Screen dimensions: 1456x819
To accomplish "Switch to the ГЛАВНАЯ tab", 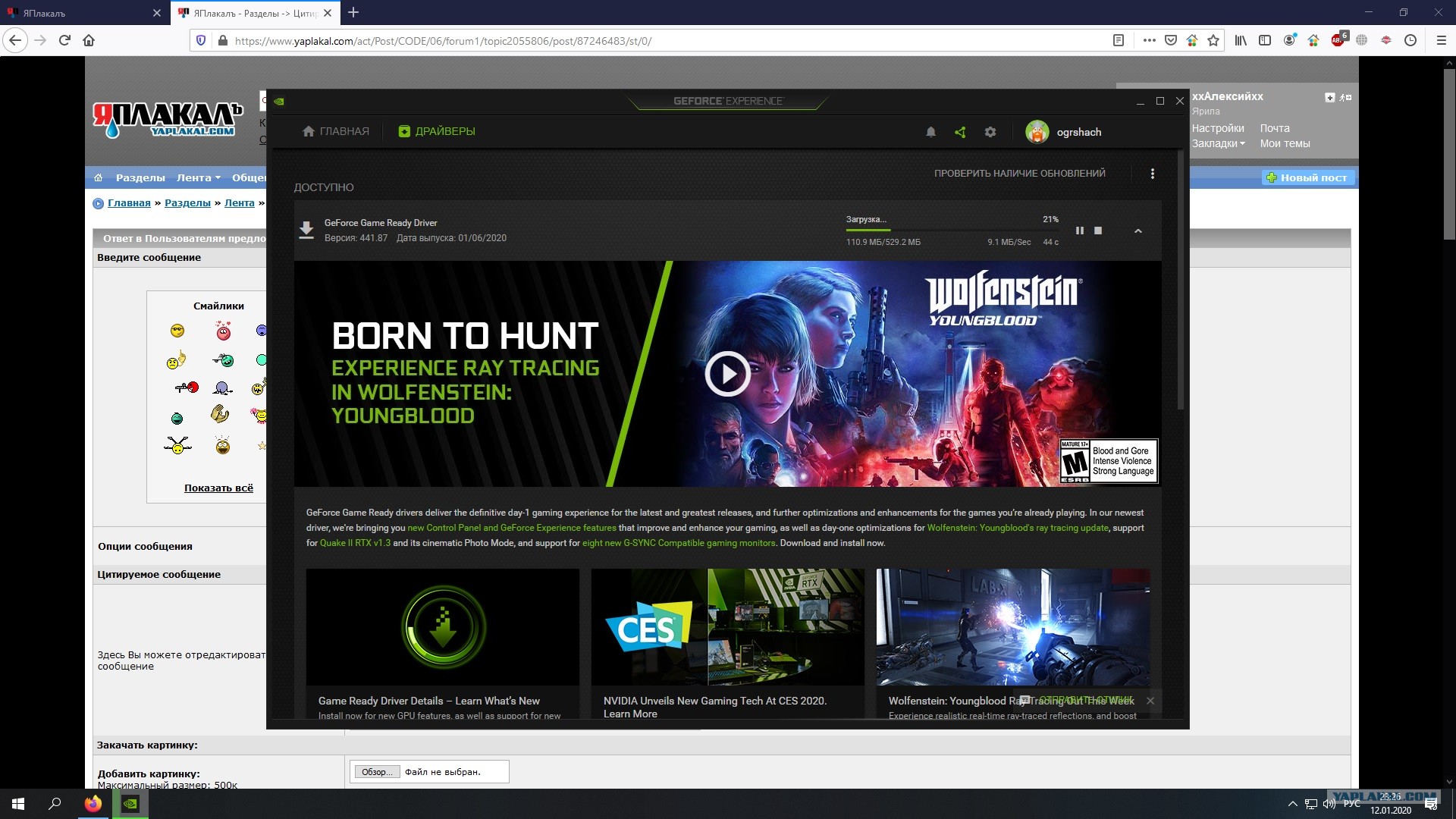I will (x=336, y=131).
